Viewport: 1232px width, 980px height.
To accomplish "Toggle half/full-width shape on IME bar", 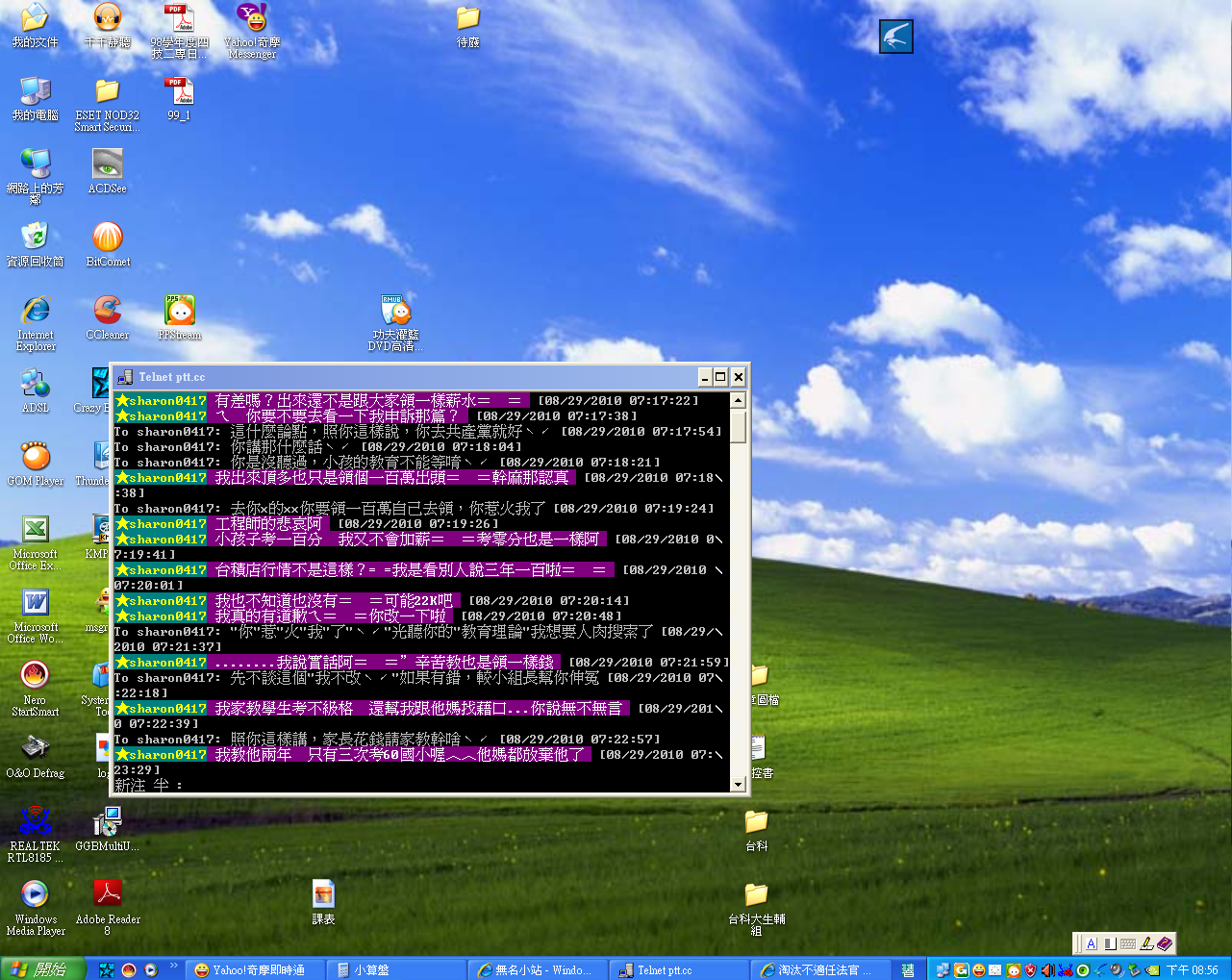I will tap(1110, 944).
